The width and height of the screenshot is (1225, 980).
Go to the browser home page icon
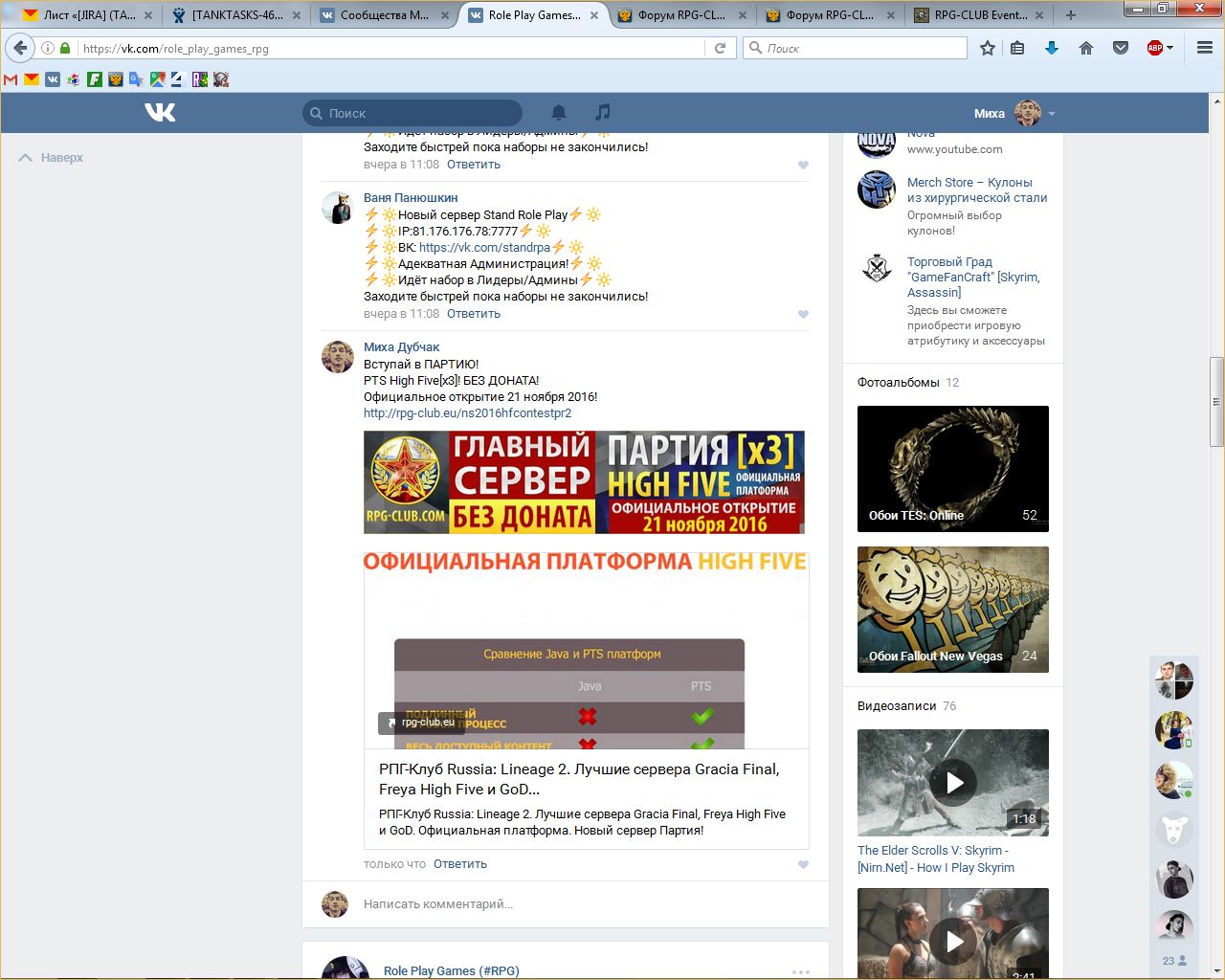tap(1086, 48)
